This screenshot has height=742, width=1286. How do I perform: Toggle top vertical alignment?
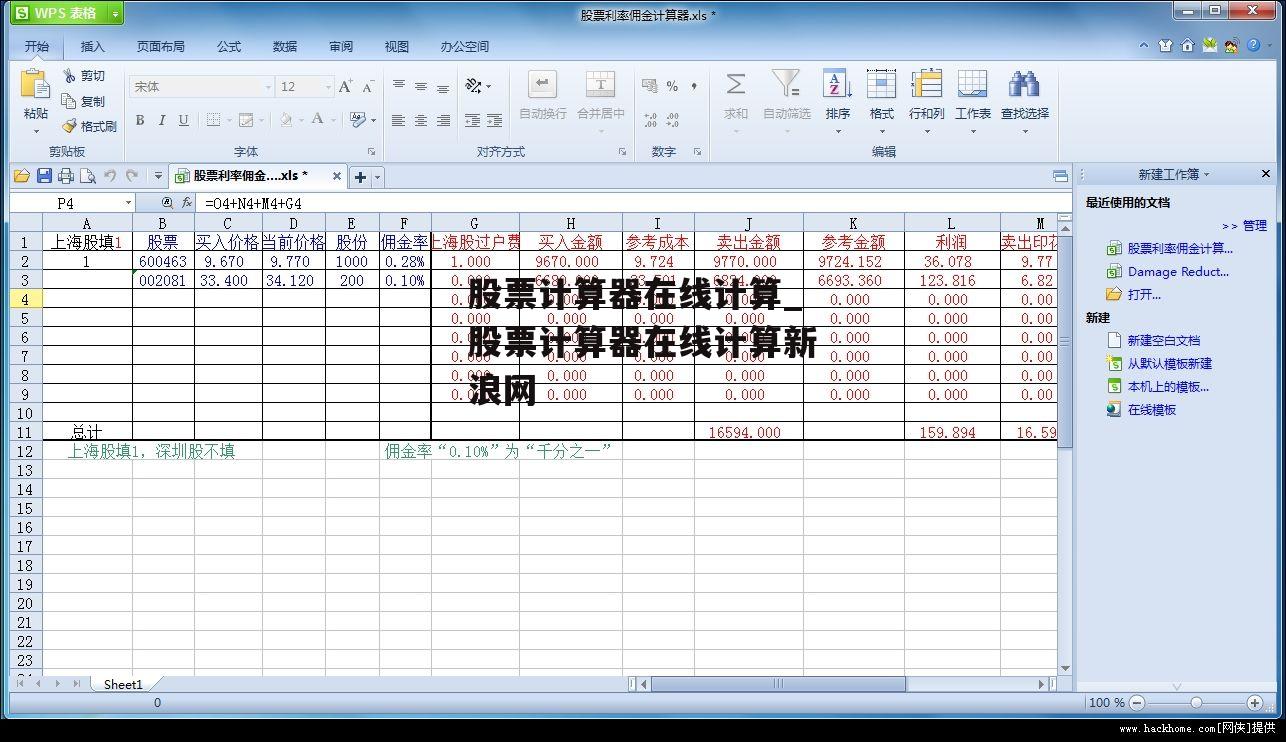[398, 87]
